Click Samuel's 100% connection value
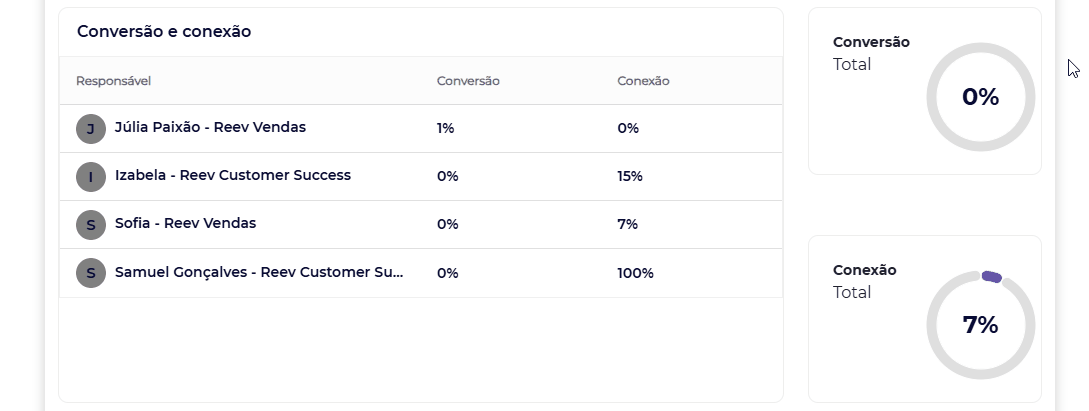Viewport: 1089px width, 411px height. click(x=635, y=274)
